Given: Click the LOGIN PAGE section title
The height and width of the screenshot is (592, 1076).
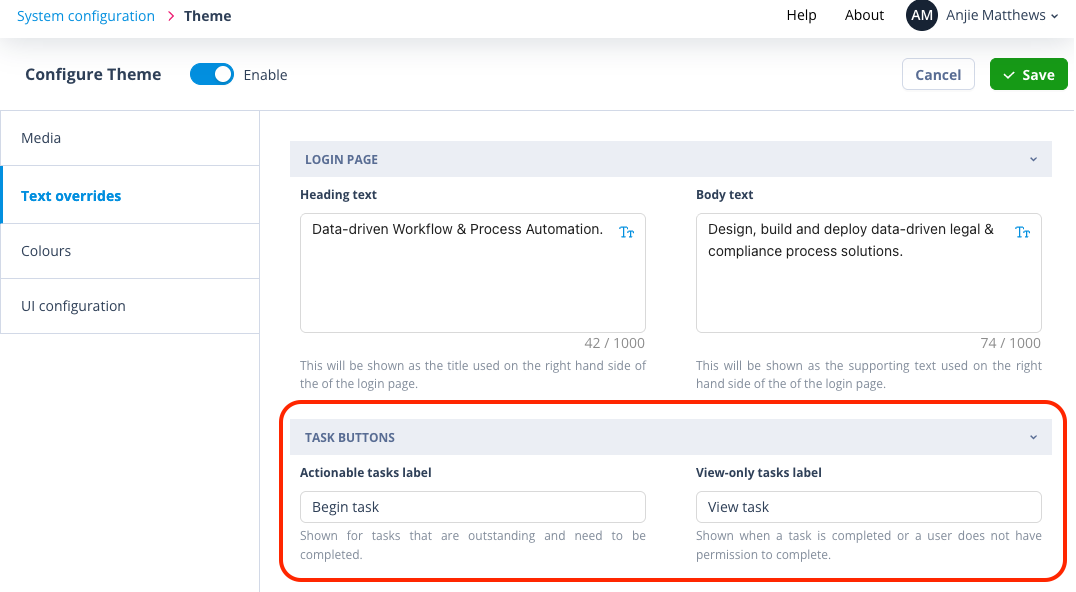Looking at the screenshot, I should (341, 159).
